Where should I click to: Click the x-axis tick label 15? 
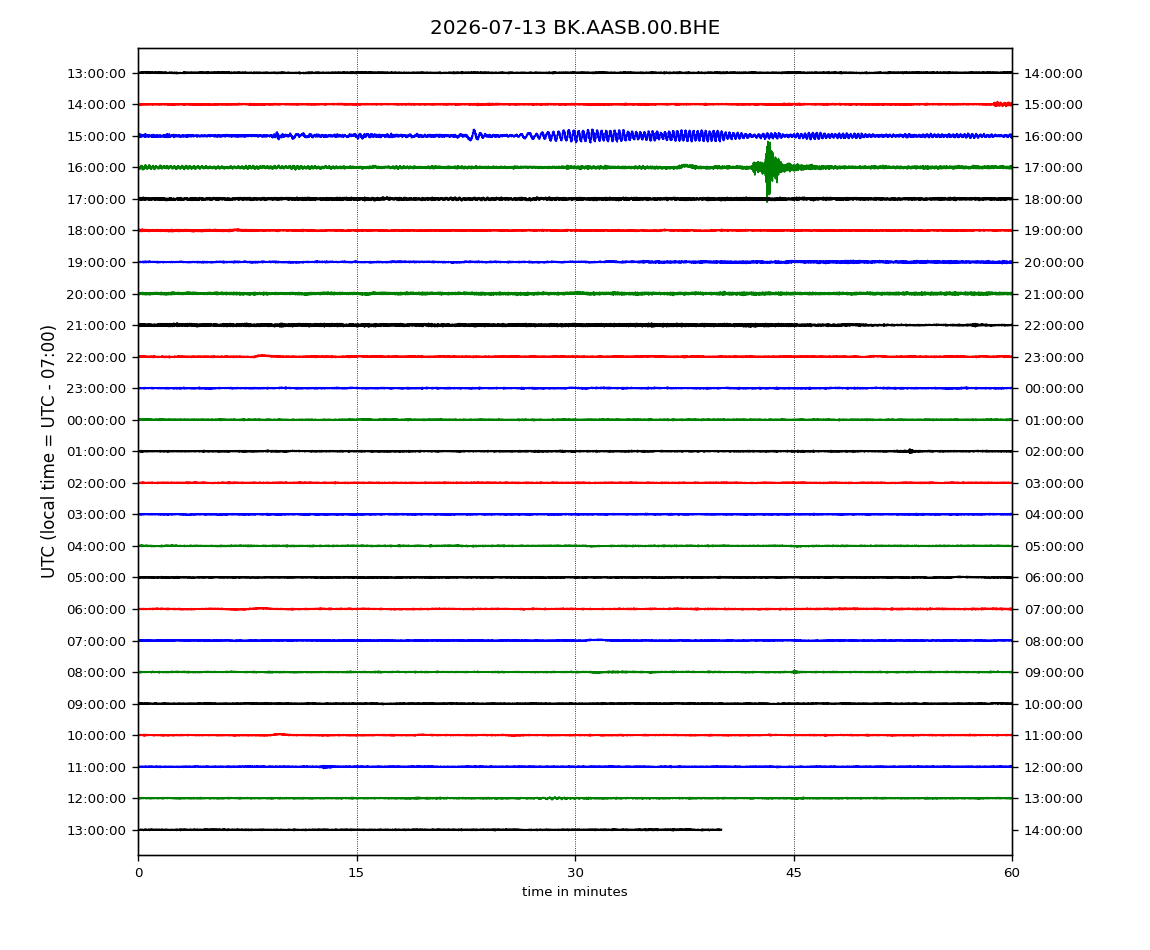click(356, 873)
